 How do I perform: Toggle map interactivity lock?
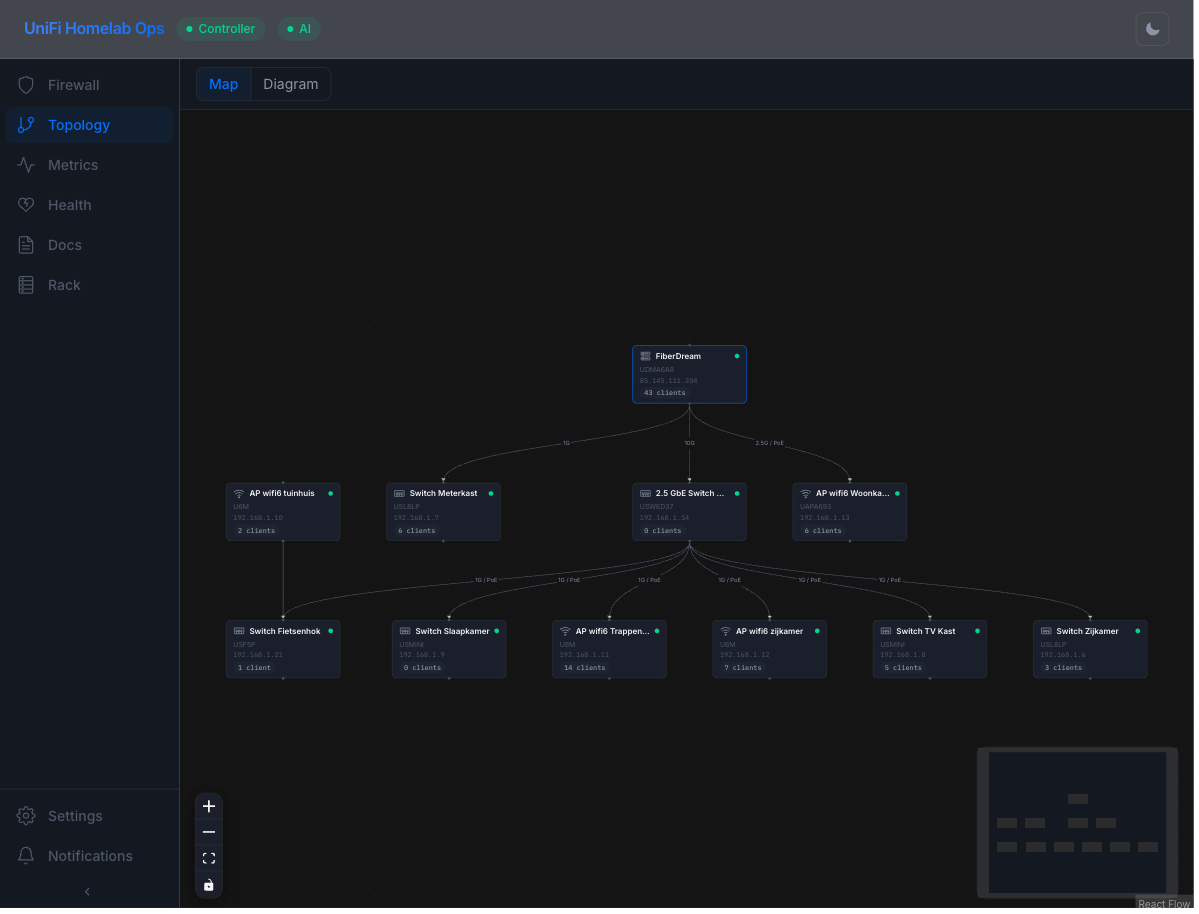pos(208,885)
